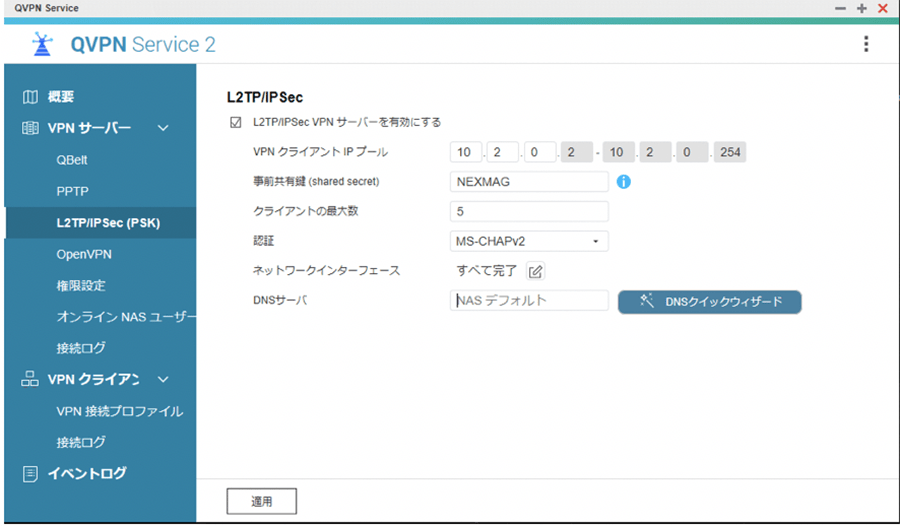Screen dimensions: 900x526
Task: Open the 認証 MS-CHAPv2 dropdown
Action: click(x=529, y=241)
